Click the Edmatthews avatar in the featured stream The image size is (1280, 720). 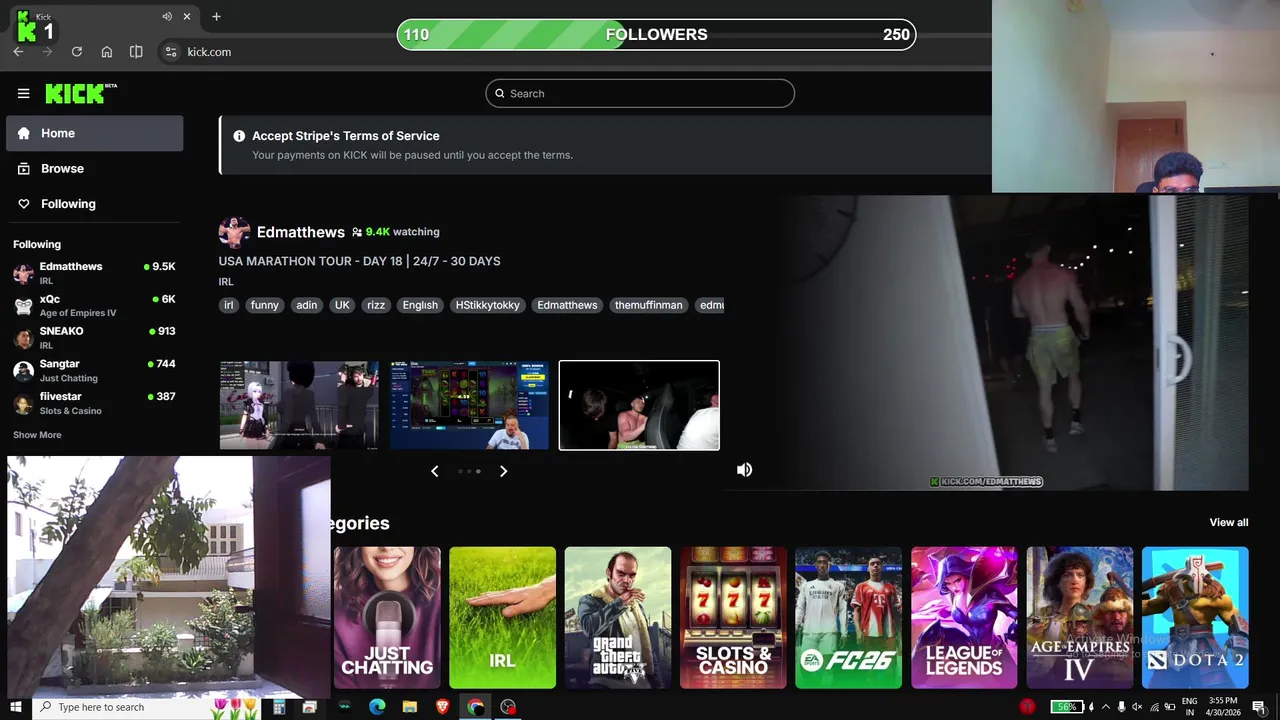pyautogui.click(x=234, y=232)
